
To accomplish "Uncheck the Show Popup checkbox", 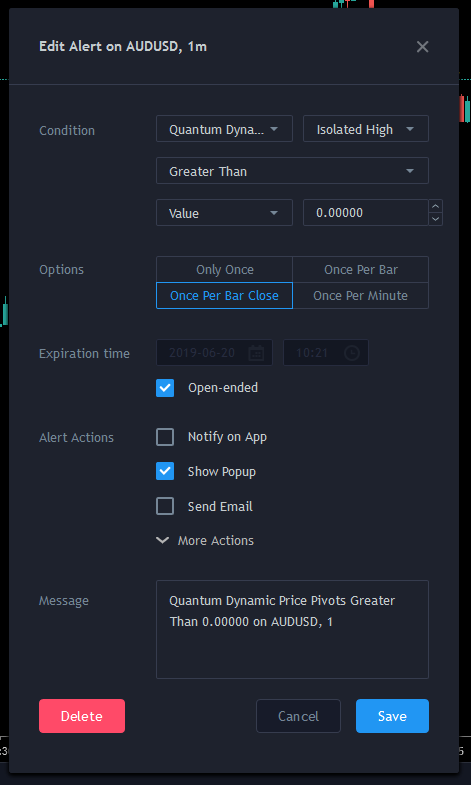I will 165,472.
